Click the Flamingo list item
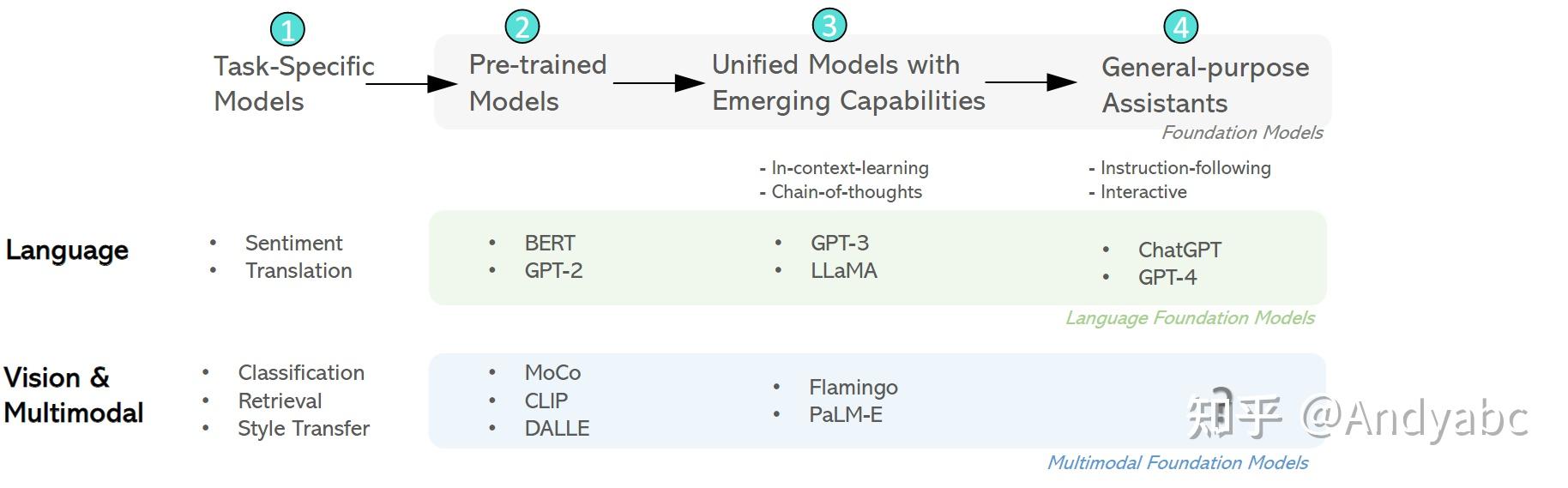This screenshot has width=1568, height=488. tap(853, 387)
